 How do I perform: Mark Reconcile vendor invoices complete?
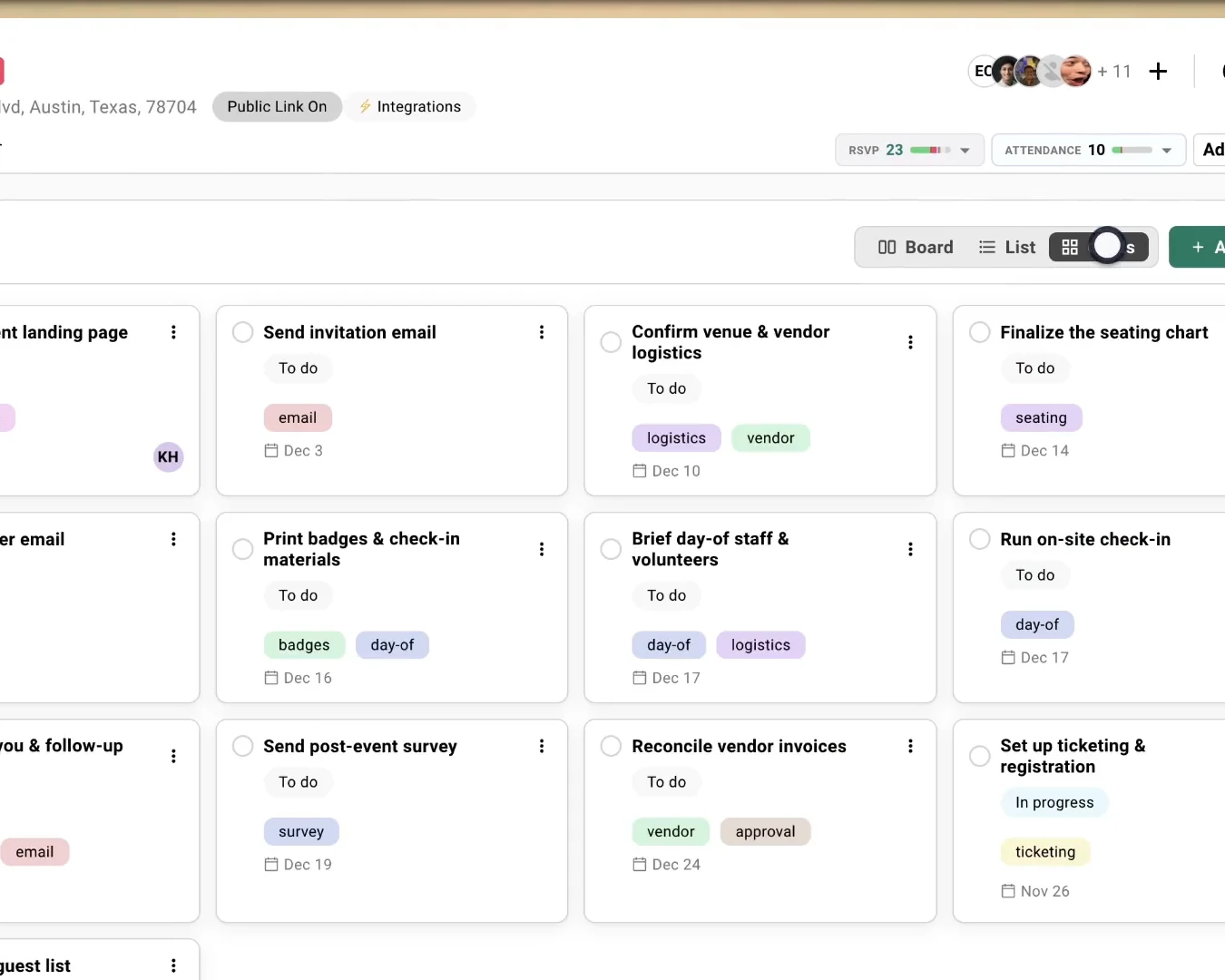pyautogui.click(x=611, y=746)
